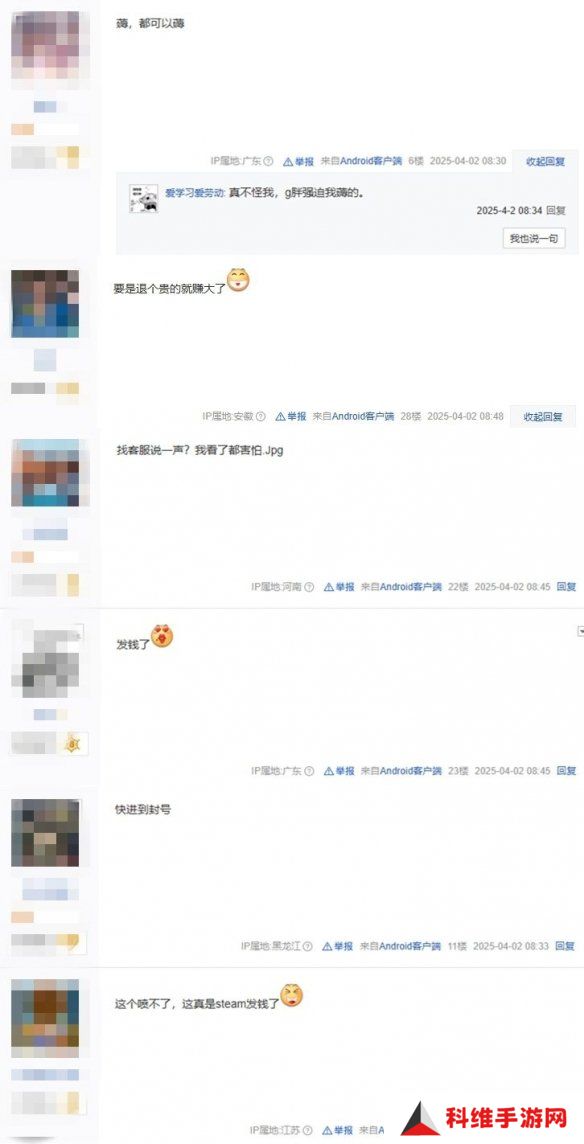Click 回复 on the 22楼 post
This screenshot has width=584, height=1144.
click(566, 587)
